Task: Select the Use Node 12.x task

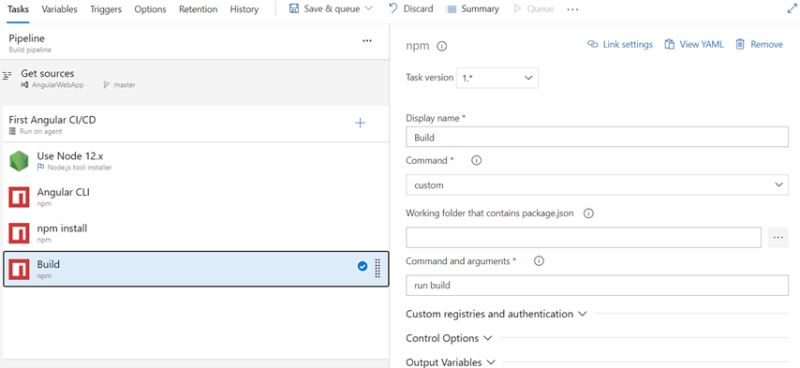Action: (195, 161)
